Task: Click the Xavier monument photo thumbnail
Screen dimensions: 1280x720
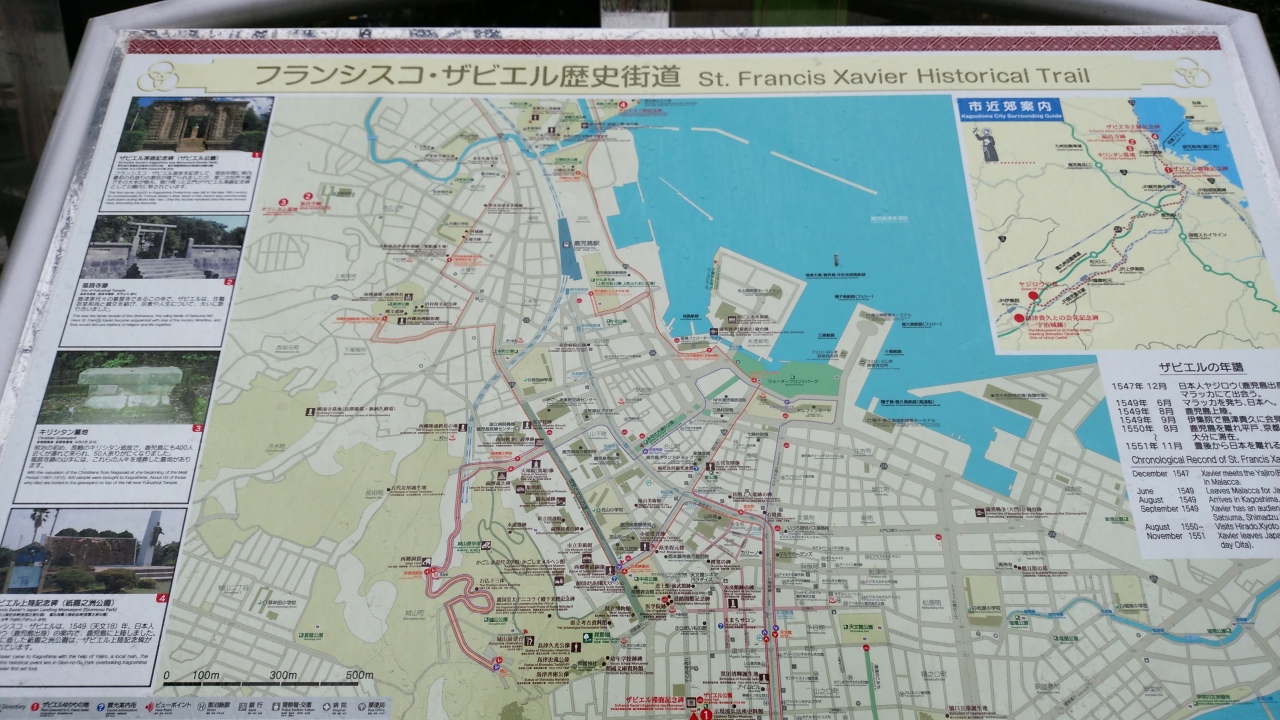Action: click(x=194, y=124)
